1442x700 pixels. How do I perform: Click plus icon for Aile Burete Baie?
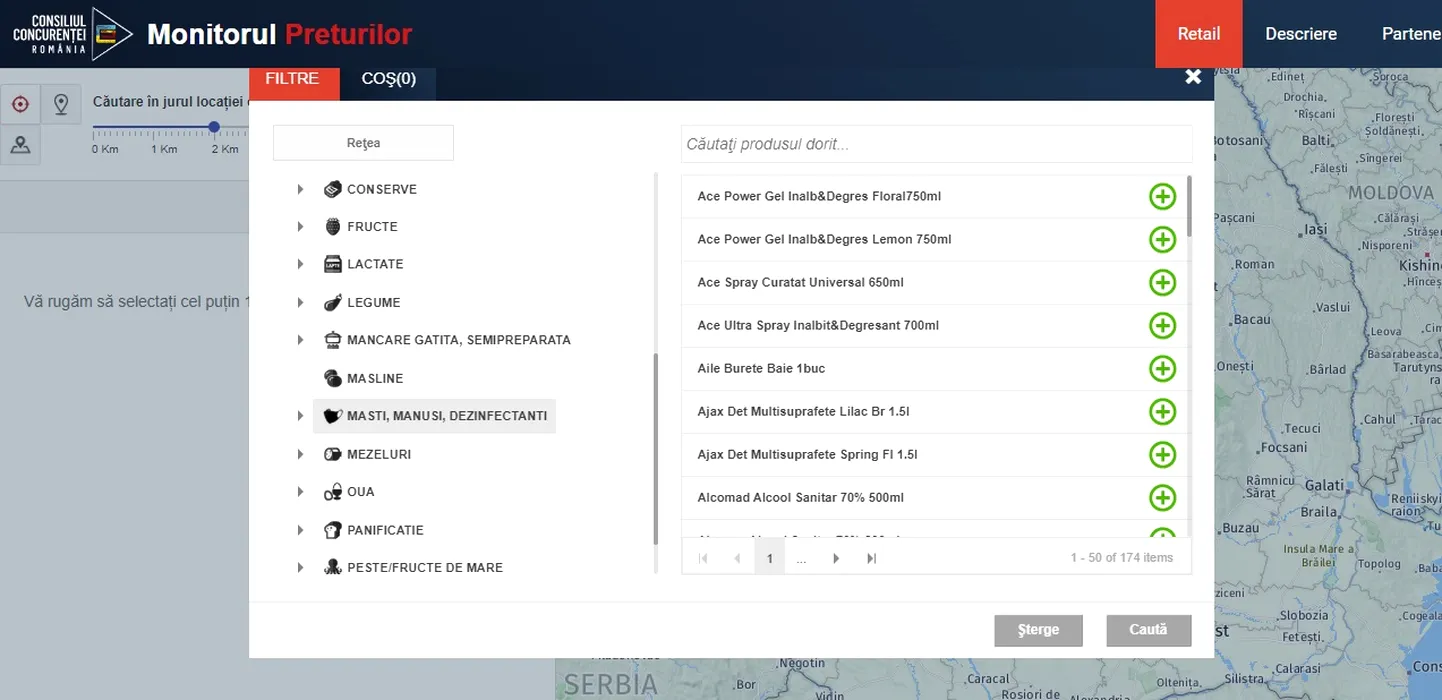click(1161, 369)
